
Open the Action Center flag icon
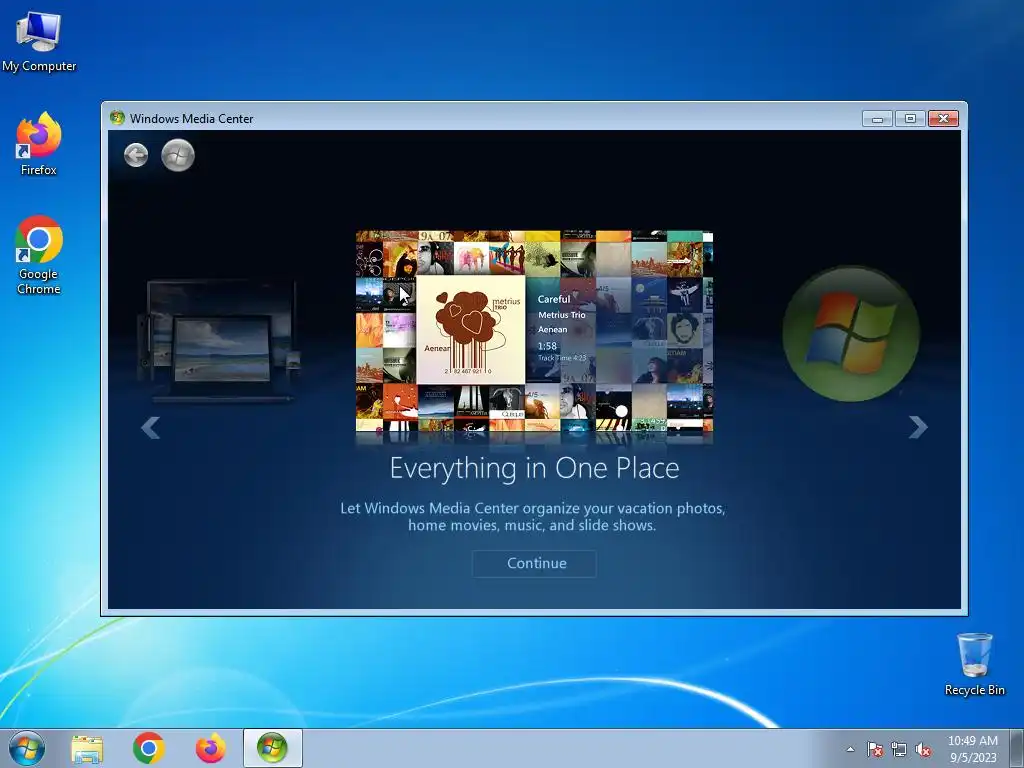click(874, 750)
